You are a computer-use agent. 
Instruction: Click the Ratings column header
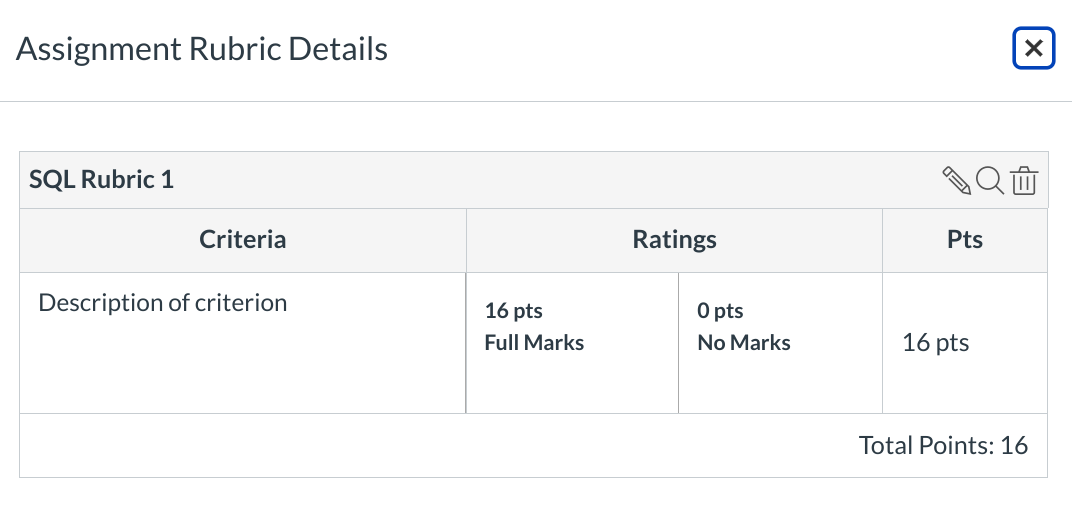[674, 240]
